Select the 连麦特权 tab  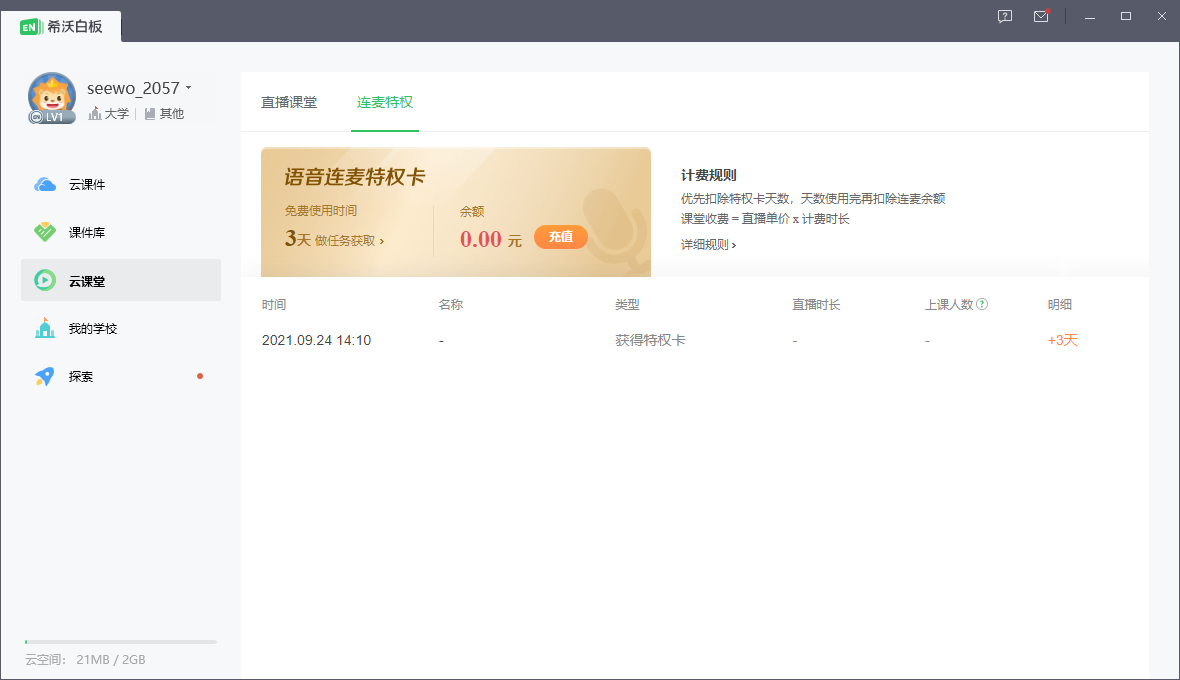[x=385, y=102]
